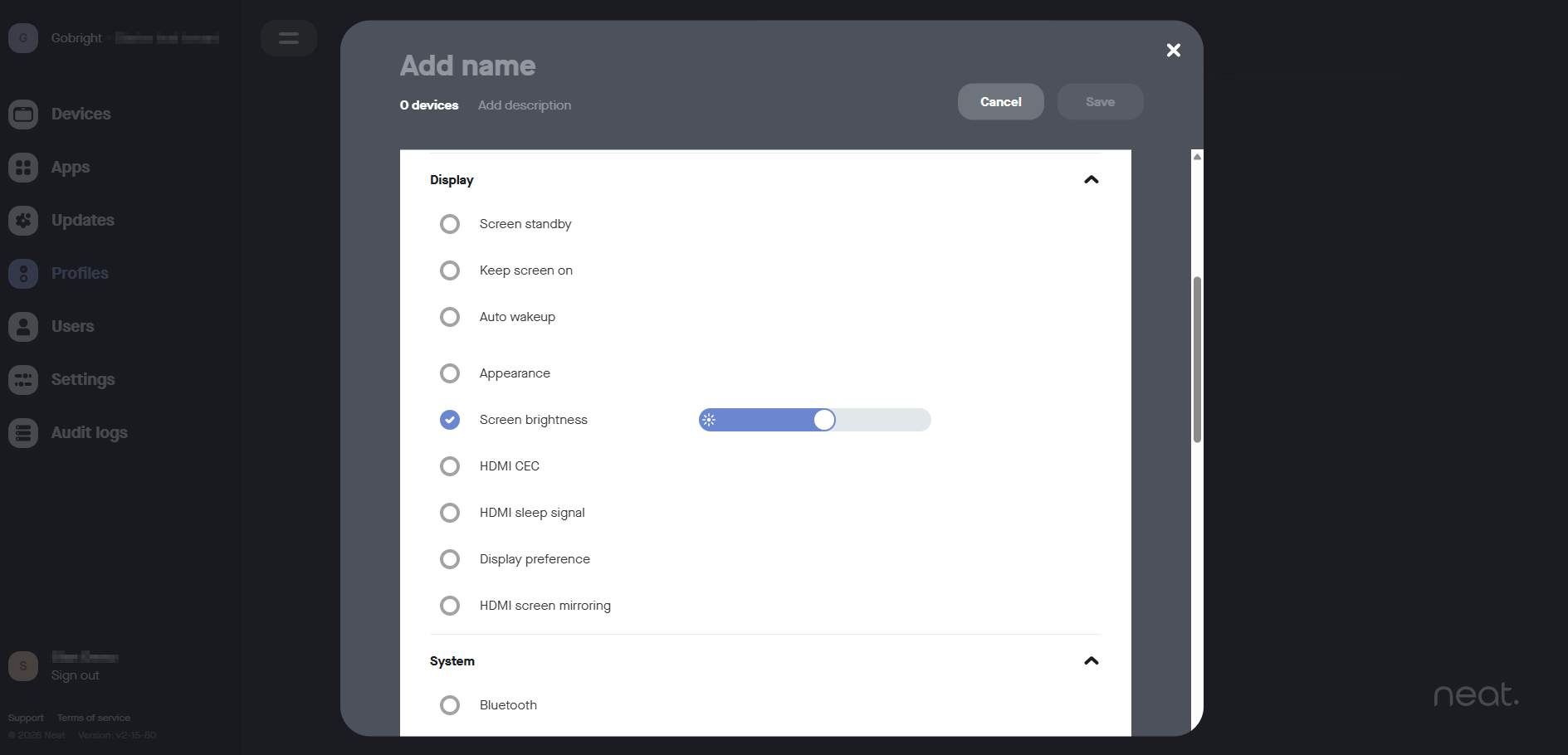
Task: Uncheck the Screen brightness option
Action: [450, 420]
